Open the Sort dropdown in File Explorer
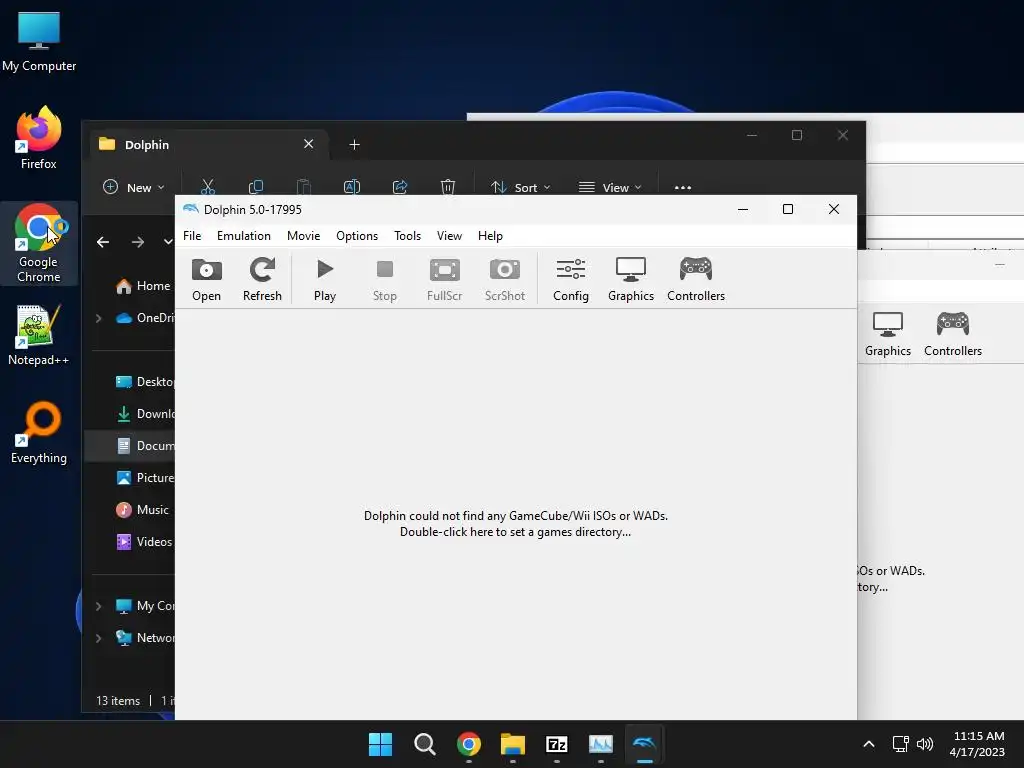Viewport: 1024px width, 768px height. pos(520,187)
